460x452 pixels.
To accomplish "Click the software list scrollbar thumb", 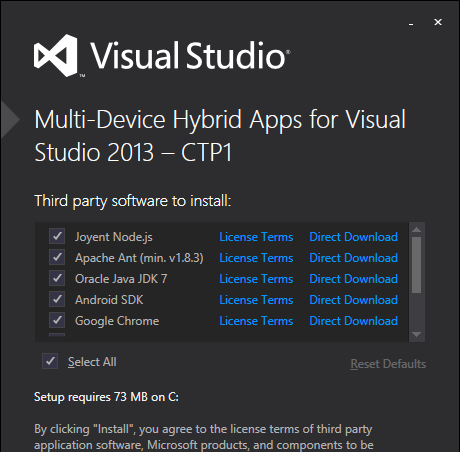I will [x=416, y=265].
